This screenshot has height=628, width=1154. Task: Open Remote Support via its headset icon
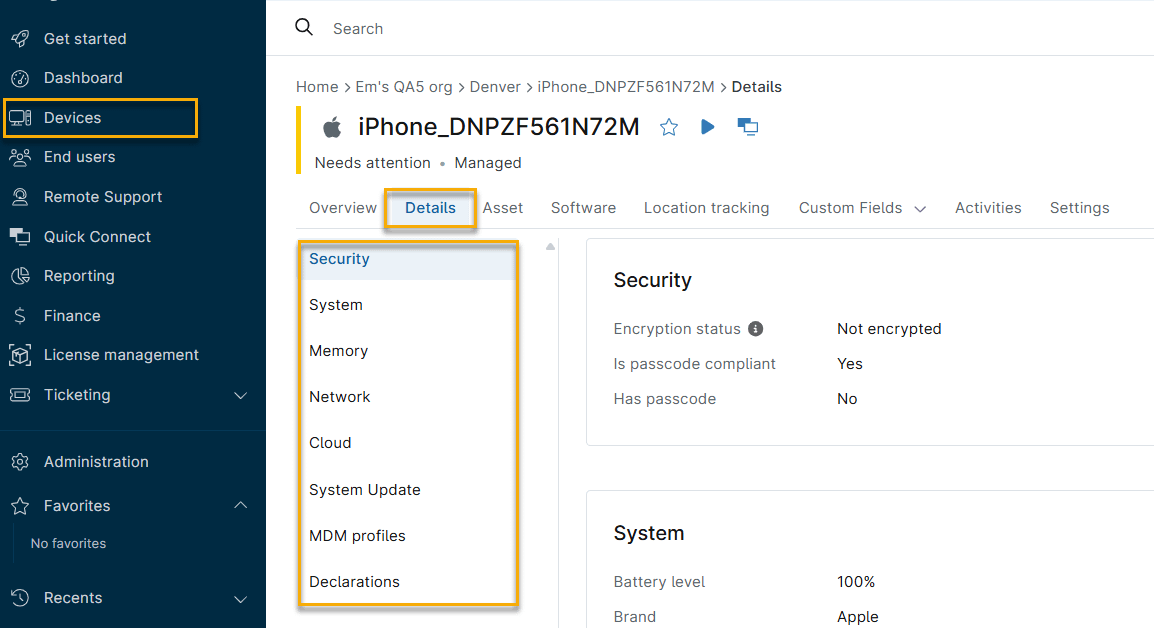pyautogui.click(x=20, y=196)
